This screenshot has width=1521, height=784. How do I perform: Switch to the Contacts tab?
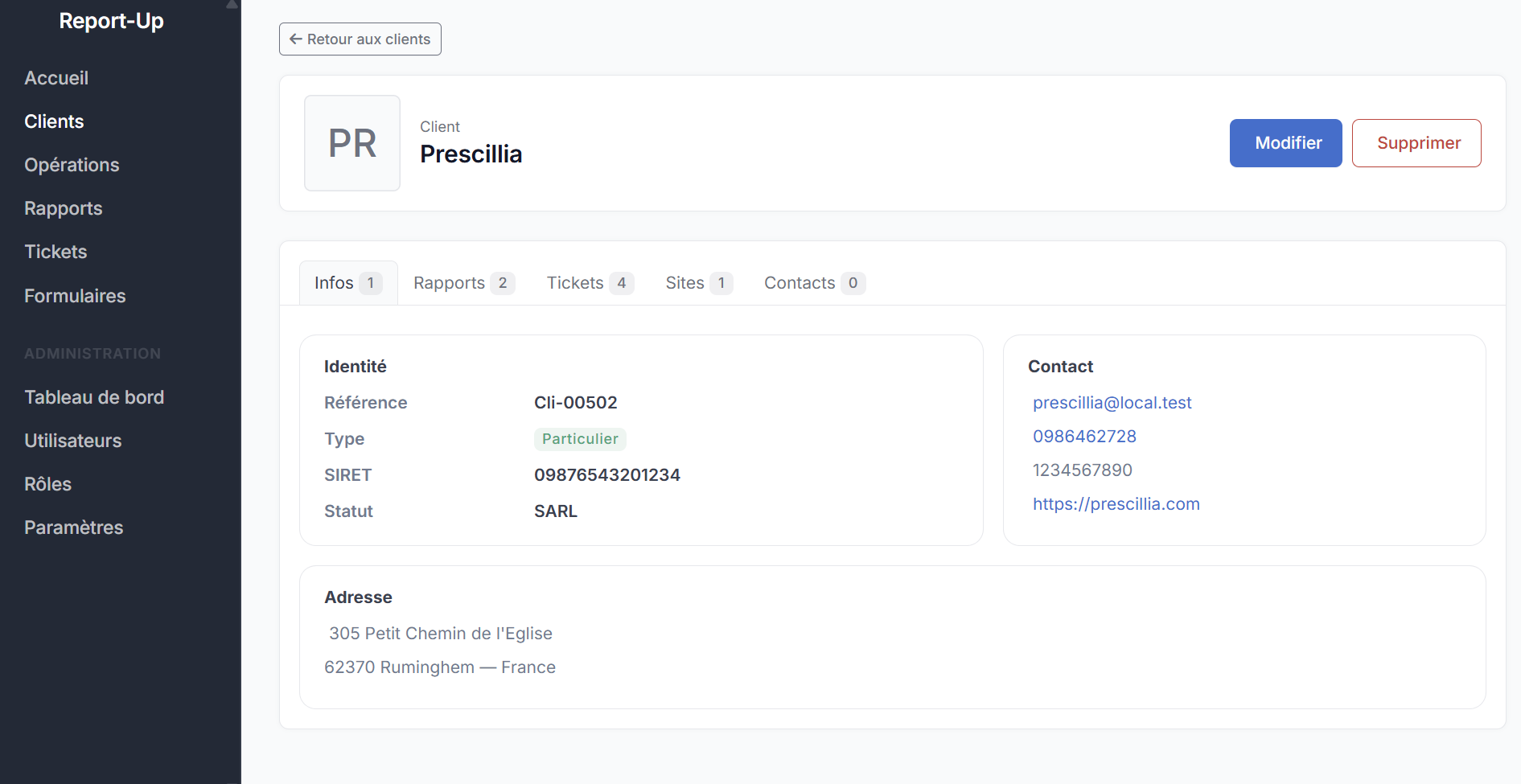click(815, 283)
